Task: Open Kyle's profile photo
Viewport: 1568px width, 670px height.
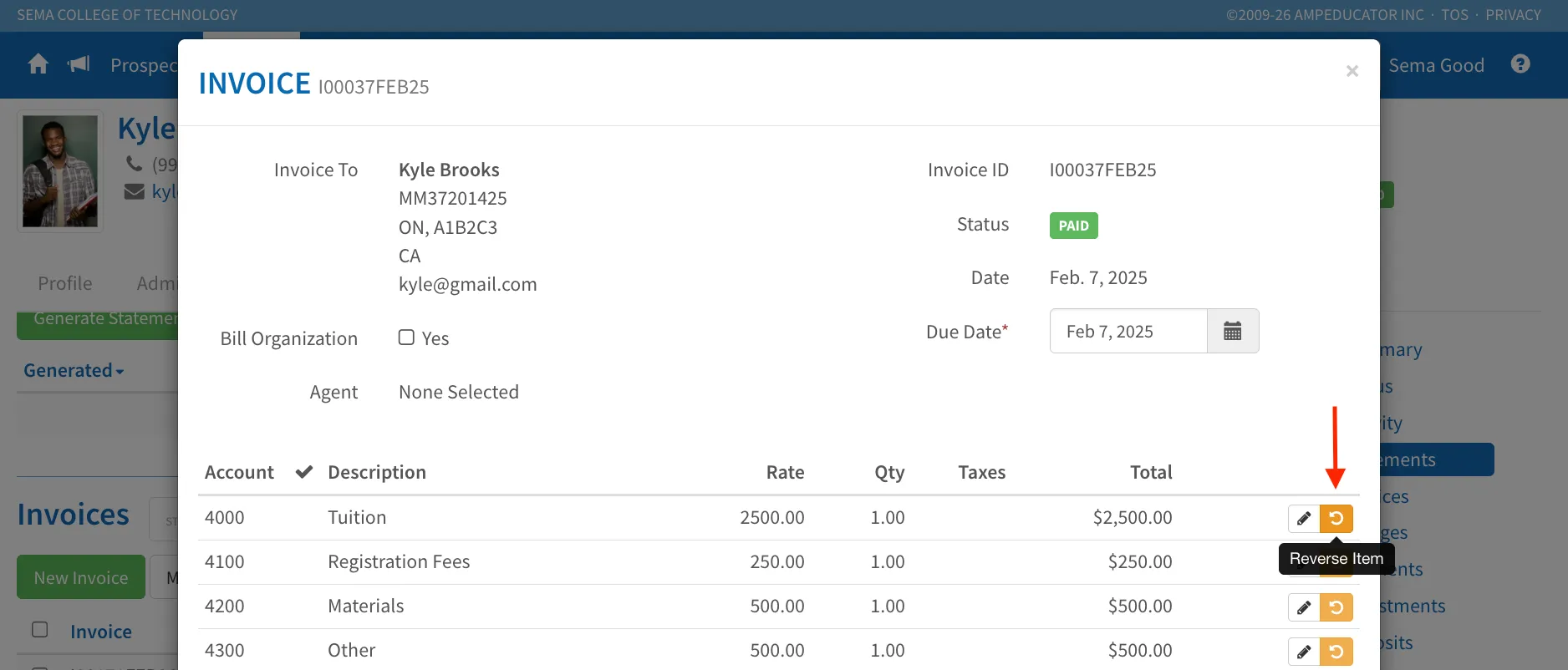Action: (60, 171)
